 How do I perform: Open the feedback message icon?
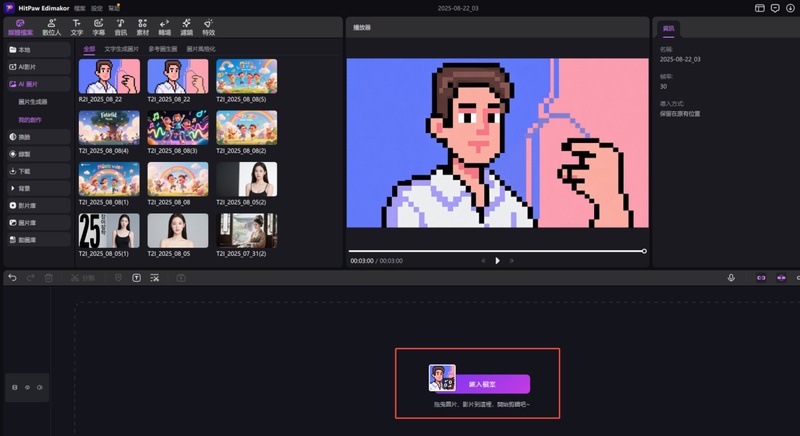coord(775,8)
